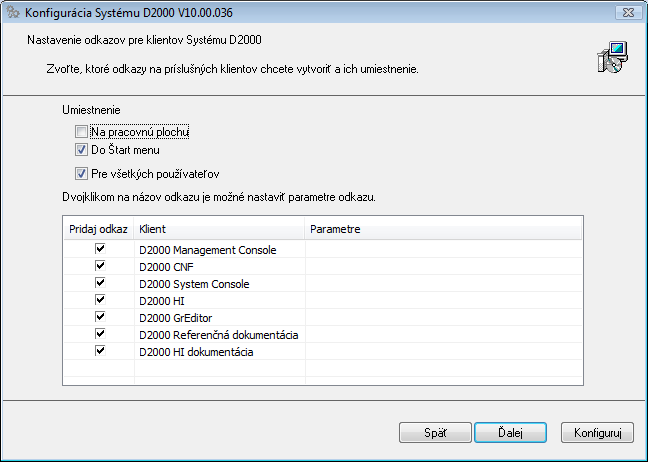This screenshot has height=462, width=648.
Task: Uncheck D2000 Referenčná dokumentácia checkbox
Action: click(99, 335)
